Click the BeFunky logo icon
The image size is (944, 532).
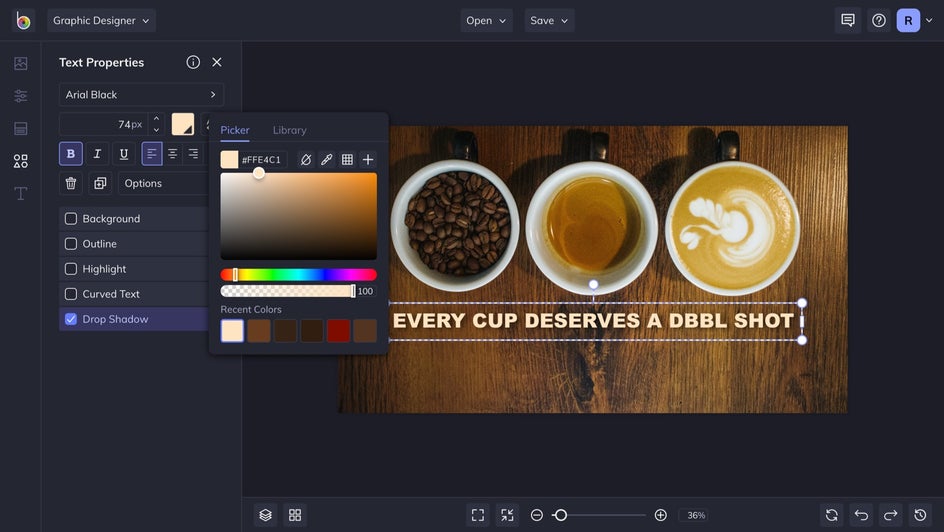(23, 20)
